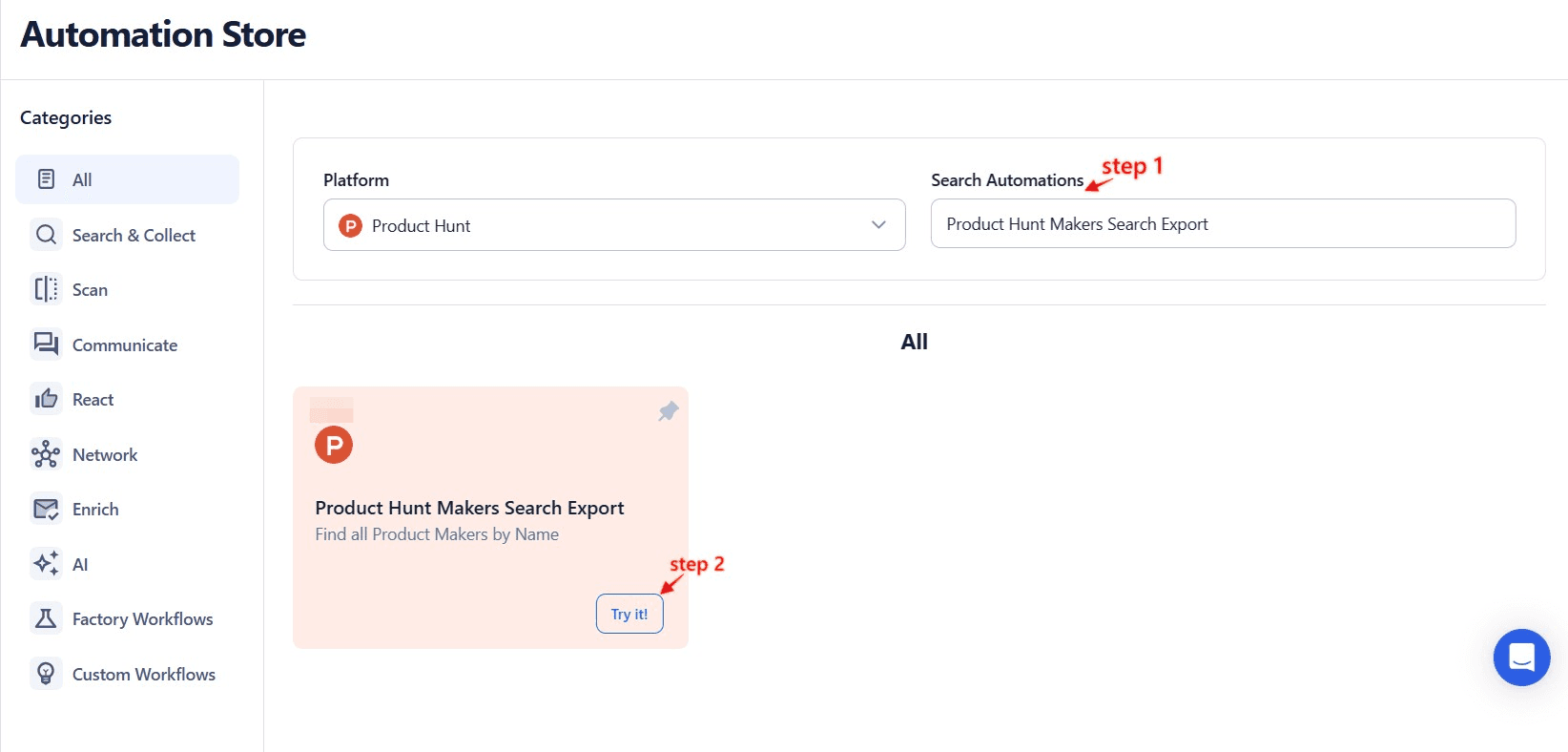Screen dimensions: 1568x752
Task: Open the Platform dropdown
Action: (613, 225)
